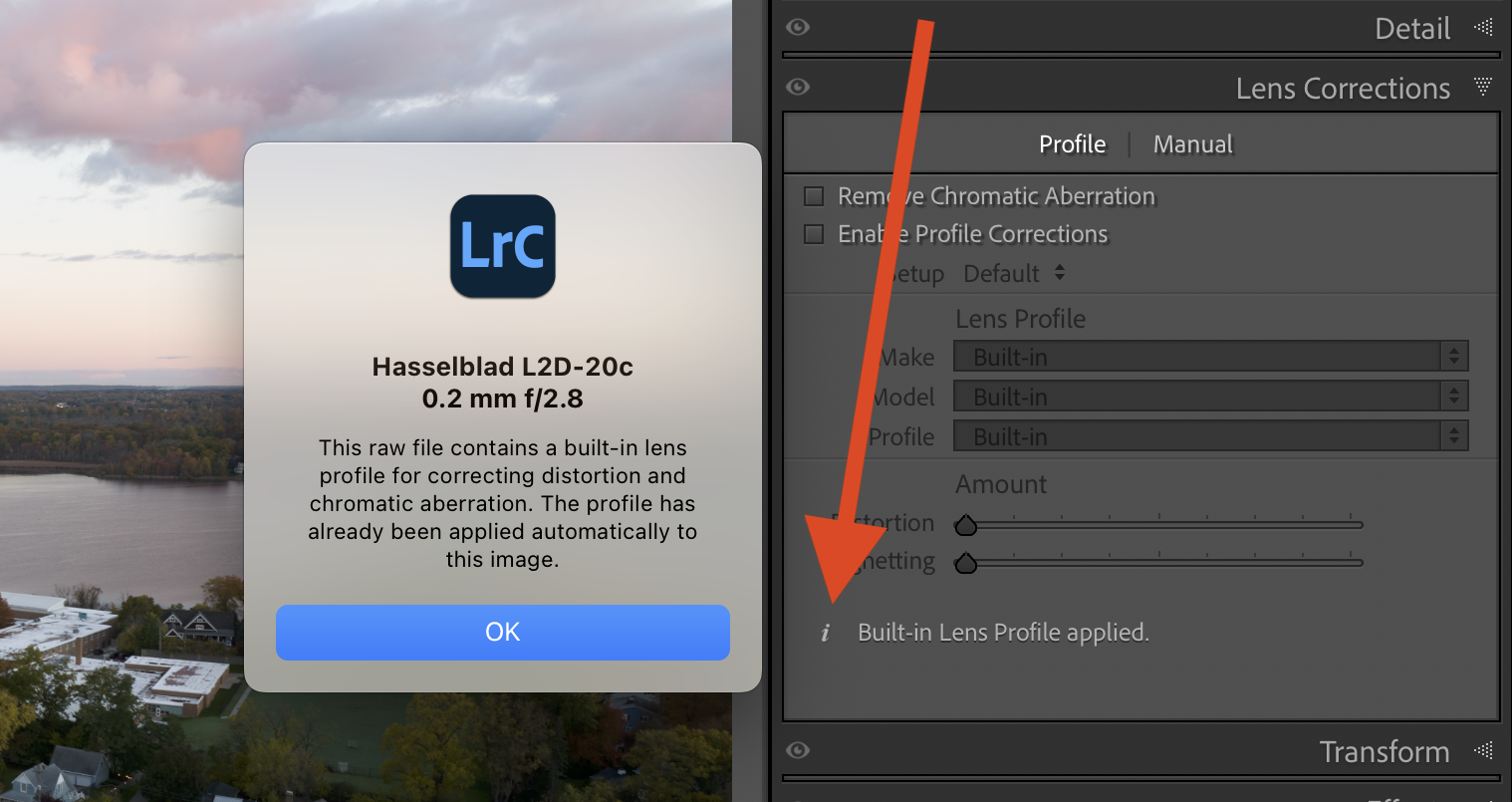This screenshot has height=802, width=1512.
Task: Open the Setup Default dropdown
Action: point(1014,274)
